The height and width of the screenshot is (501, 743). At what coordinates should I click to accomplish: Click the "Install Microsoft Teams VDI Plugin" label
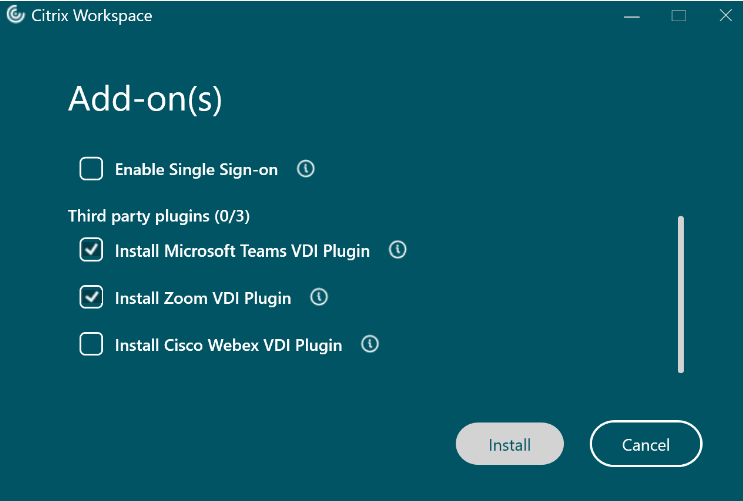tap(242, 251)
